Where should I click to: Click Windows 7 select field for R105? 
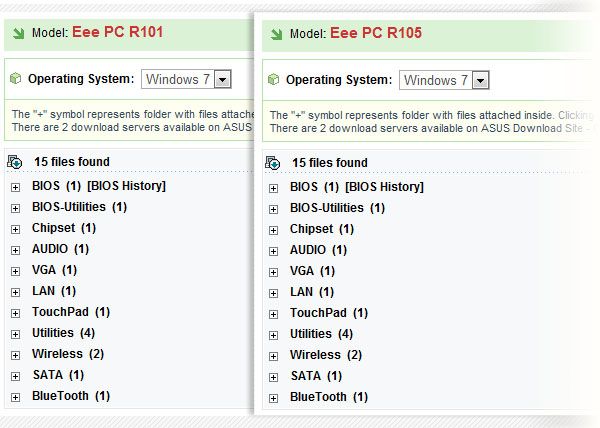tap(444, 80)
